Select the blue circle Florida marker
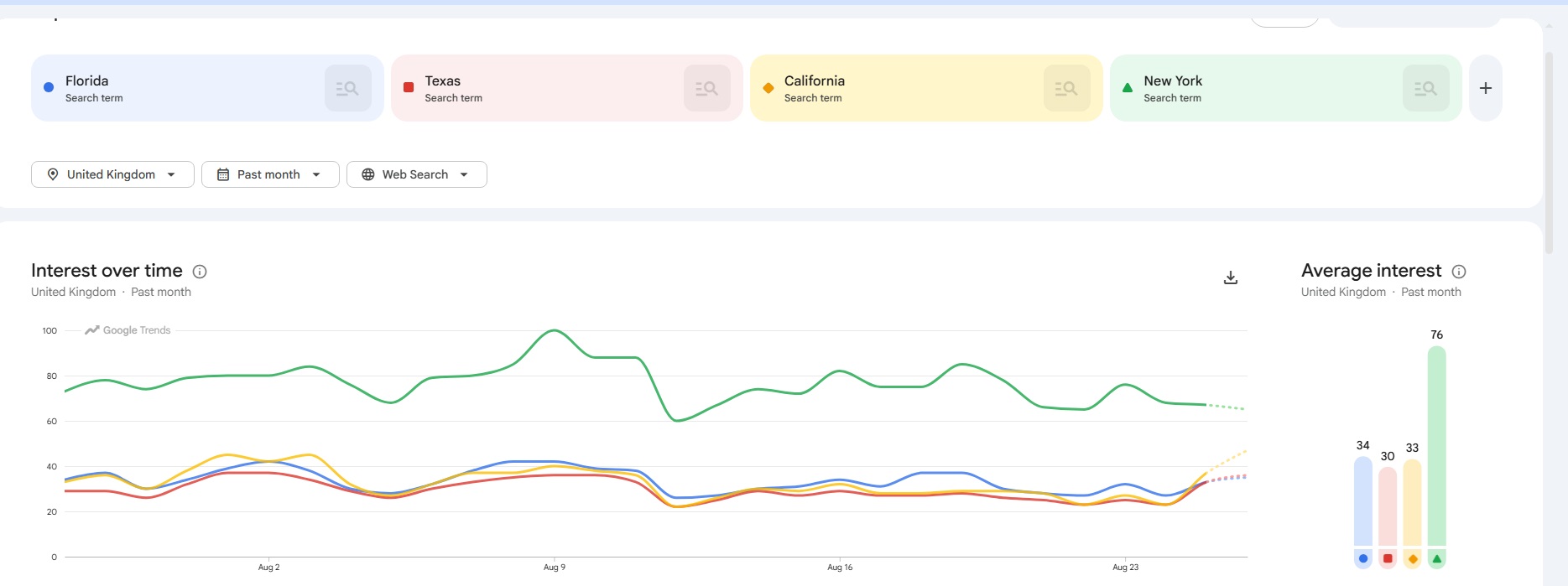1568x586 pixels. pyautogui.click(x=49, y=87)
